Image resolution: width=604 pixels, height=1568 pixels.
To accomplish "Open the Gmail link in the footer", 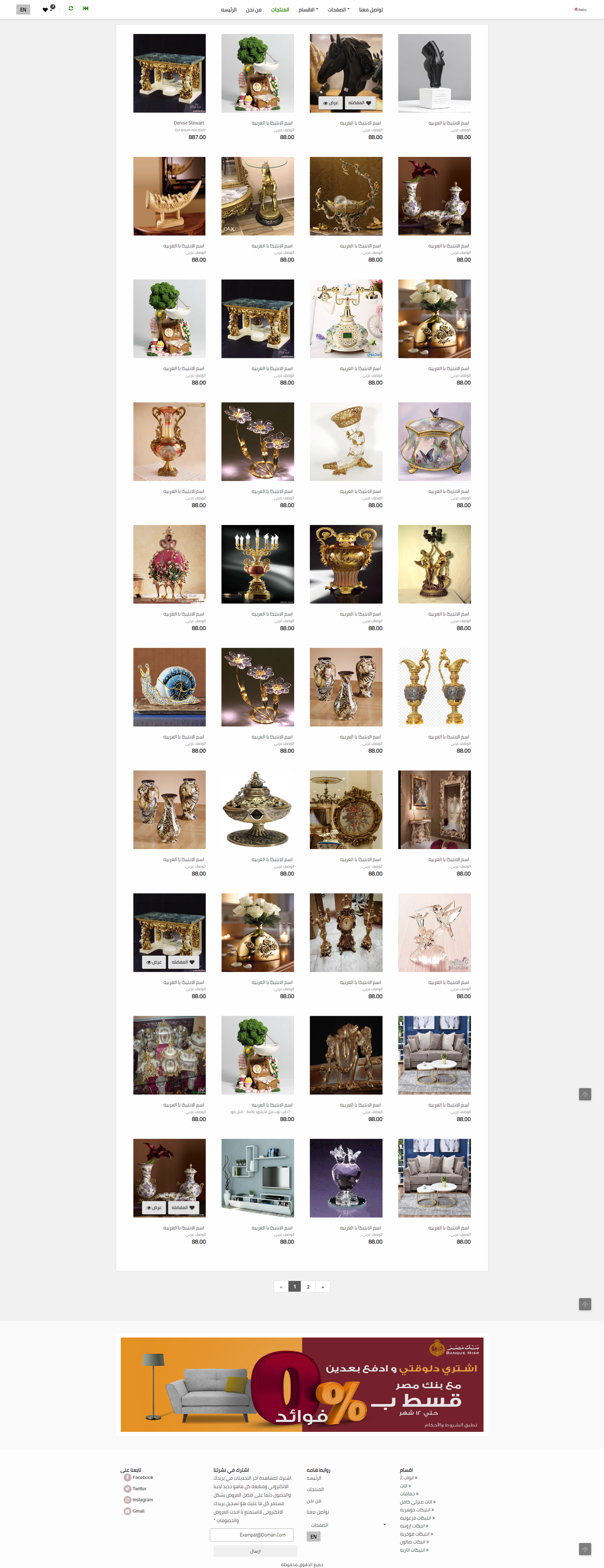I will coord(135,1511).
